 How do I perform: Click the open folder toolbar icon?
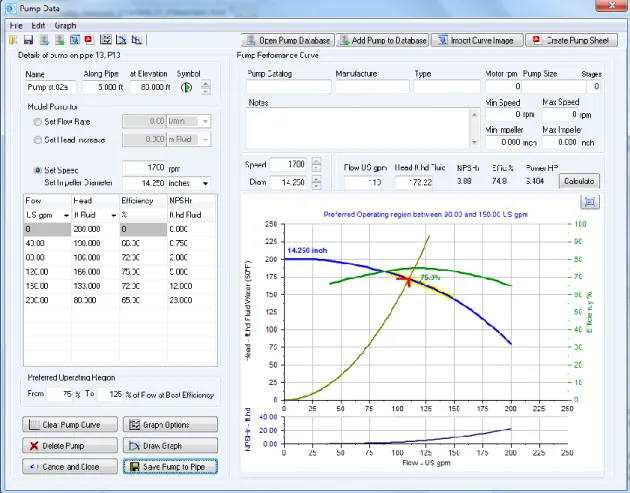tap(13, 40)
